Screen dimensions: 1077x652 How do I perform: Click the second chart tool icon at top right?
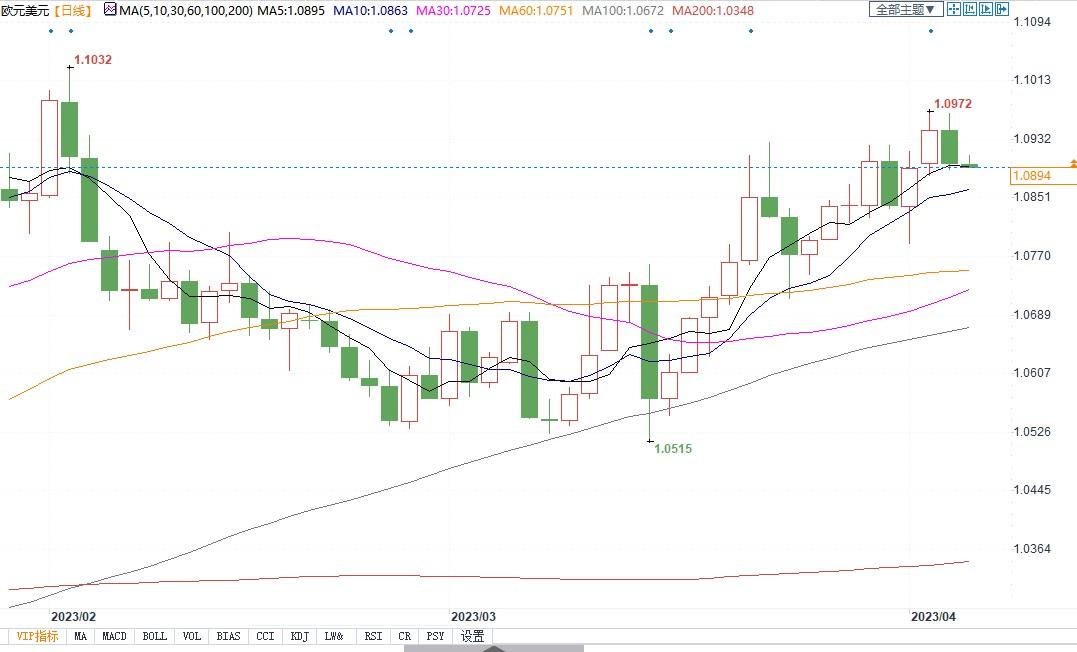tap(970, 10)
